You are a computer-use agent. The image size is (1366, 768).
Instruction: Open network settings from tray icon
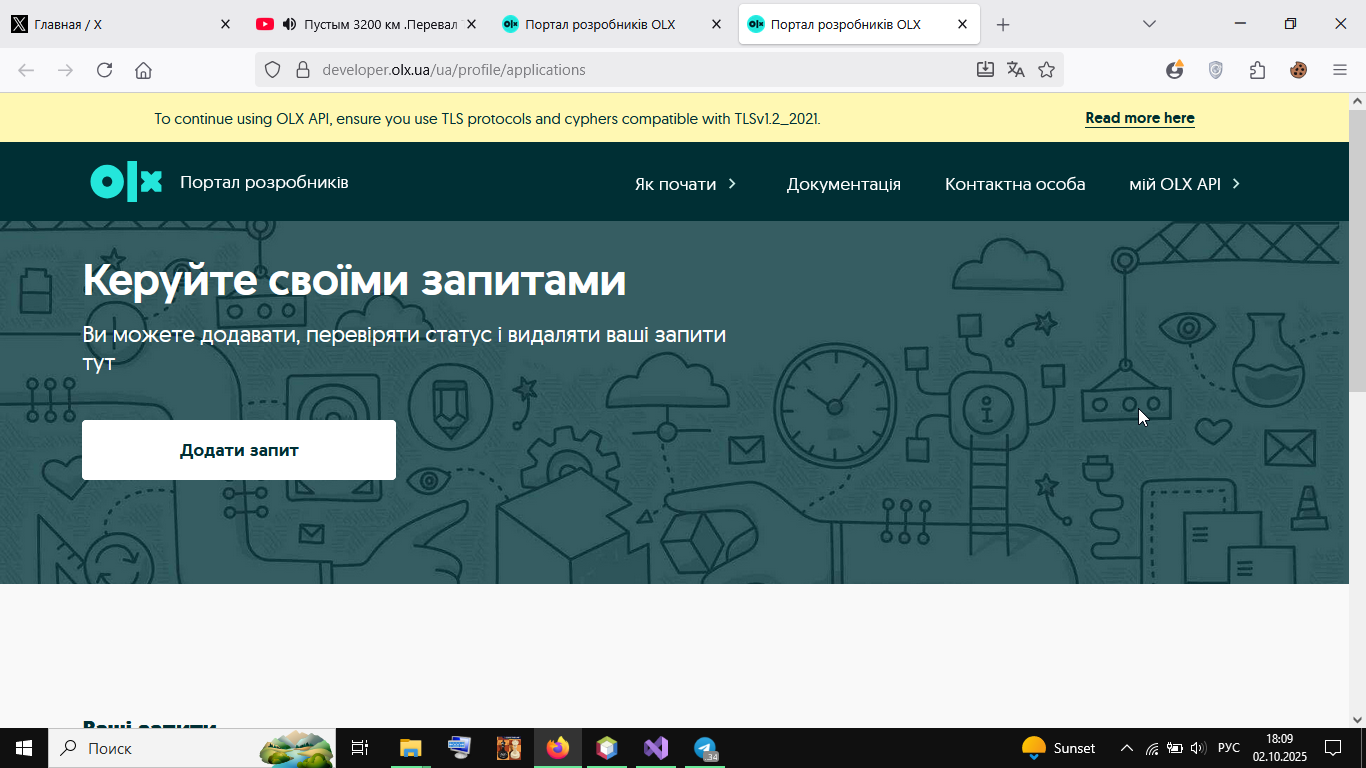(x=1152, y=748)
